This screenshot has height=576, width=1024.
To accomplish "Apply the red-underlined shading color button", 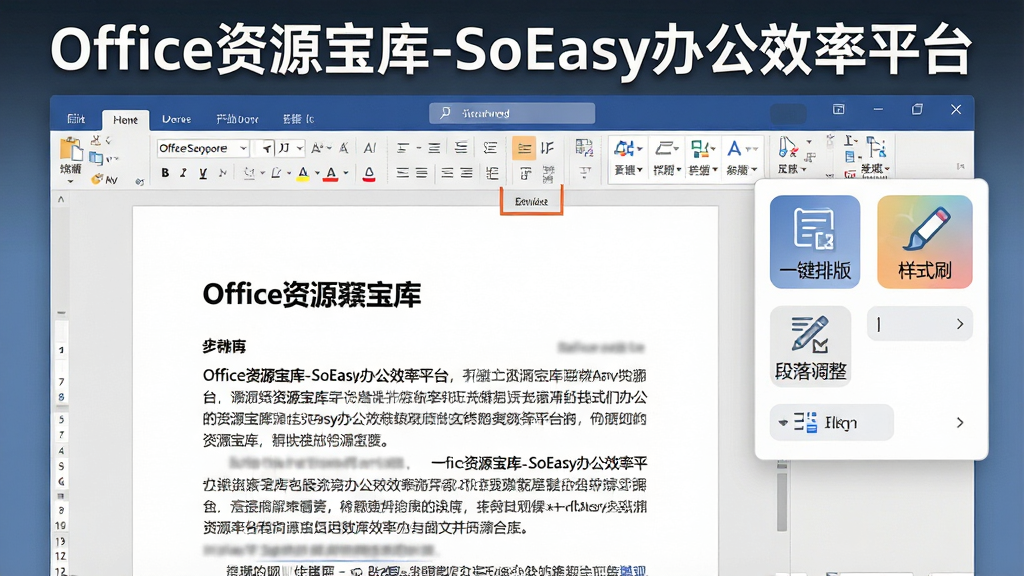I will coord(369,174).
